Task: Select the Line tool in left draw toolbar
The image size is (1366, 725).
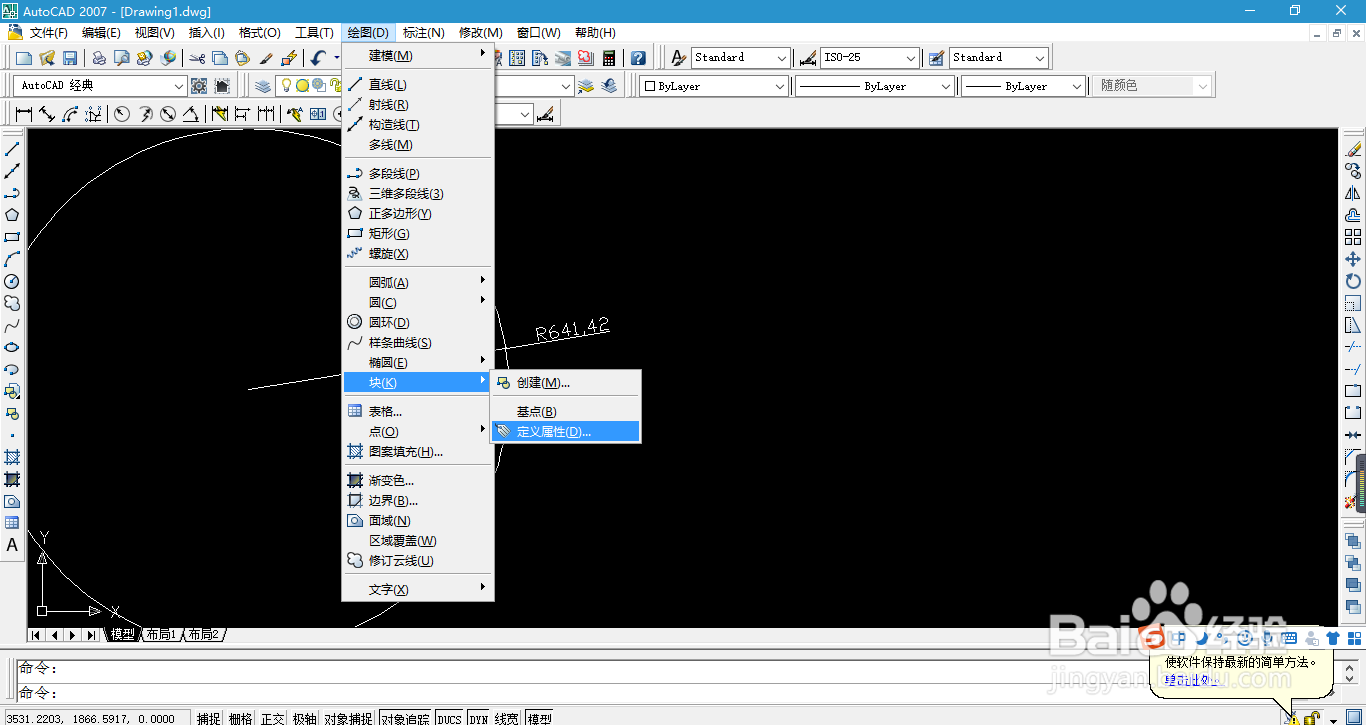Action: (x=12, y=149)
